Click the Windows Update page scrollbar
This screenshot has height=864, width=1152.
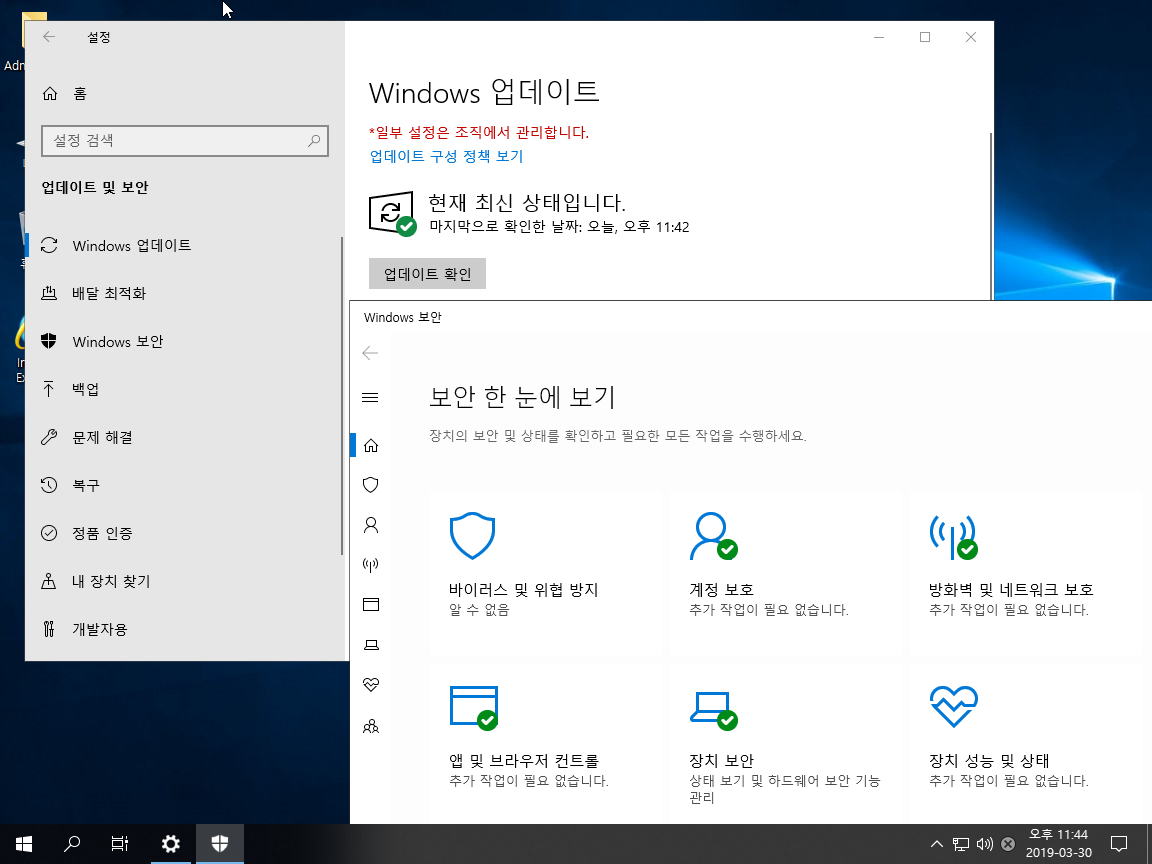click(x=991, y=217)
